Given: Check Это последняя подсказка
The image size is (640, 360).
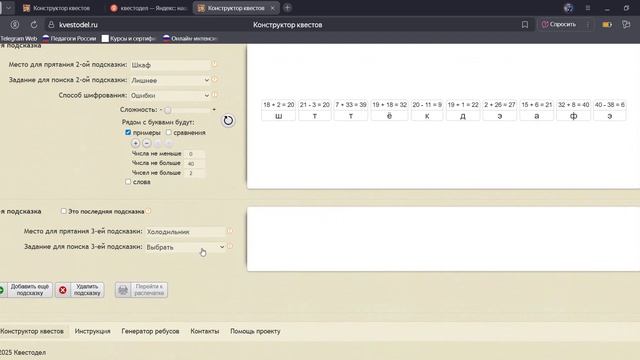Looking at the screenshot, I should [64, 211].
